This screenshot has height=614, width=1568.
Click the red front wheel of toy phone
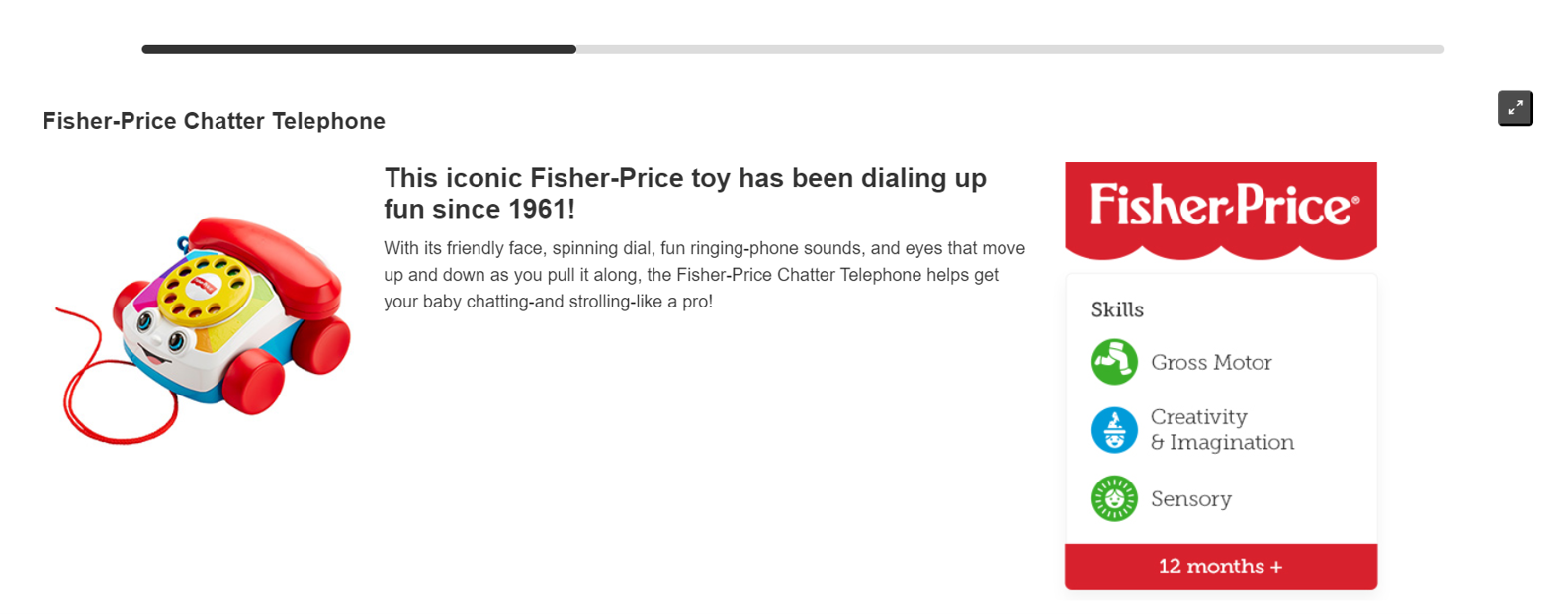[x=253, y=382]
